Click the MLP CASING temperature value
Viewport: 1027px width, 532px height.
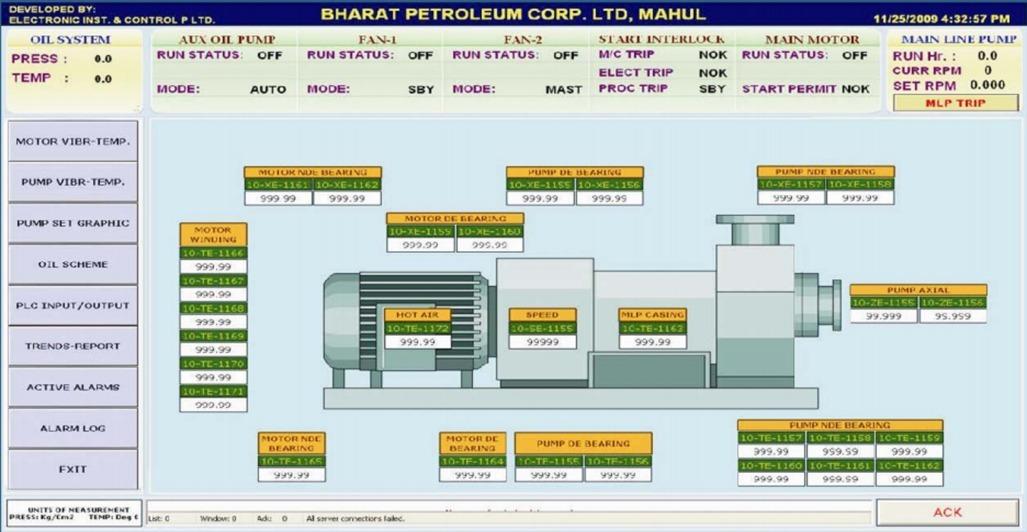point(652,342)
